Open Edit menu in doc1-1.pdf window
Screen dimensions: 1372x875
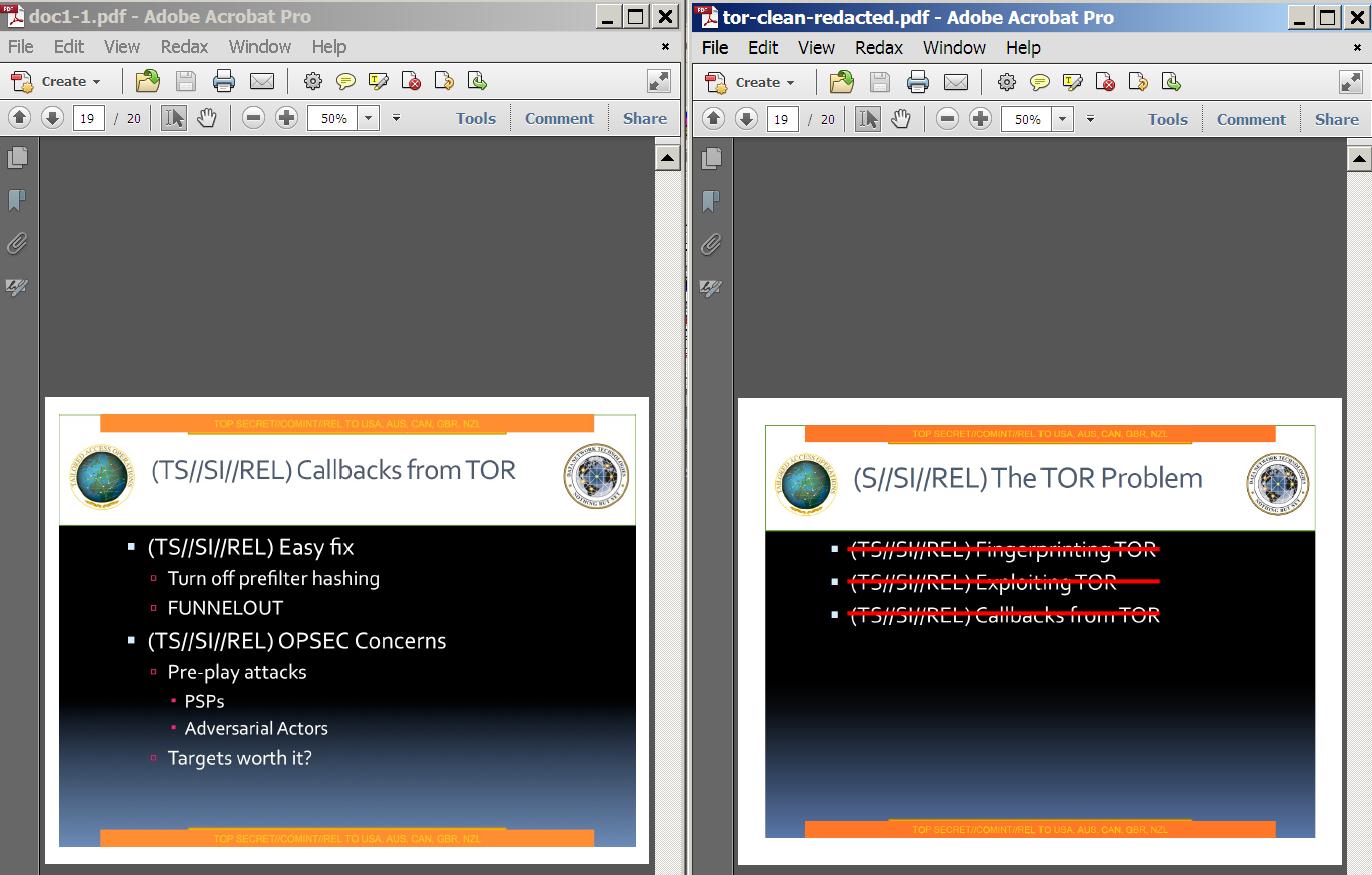point(69,46)
